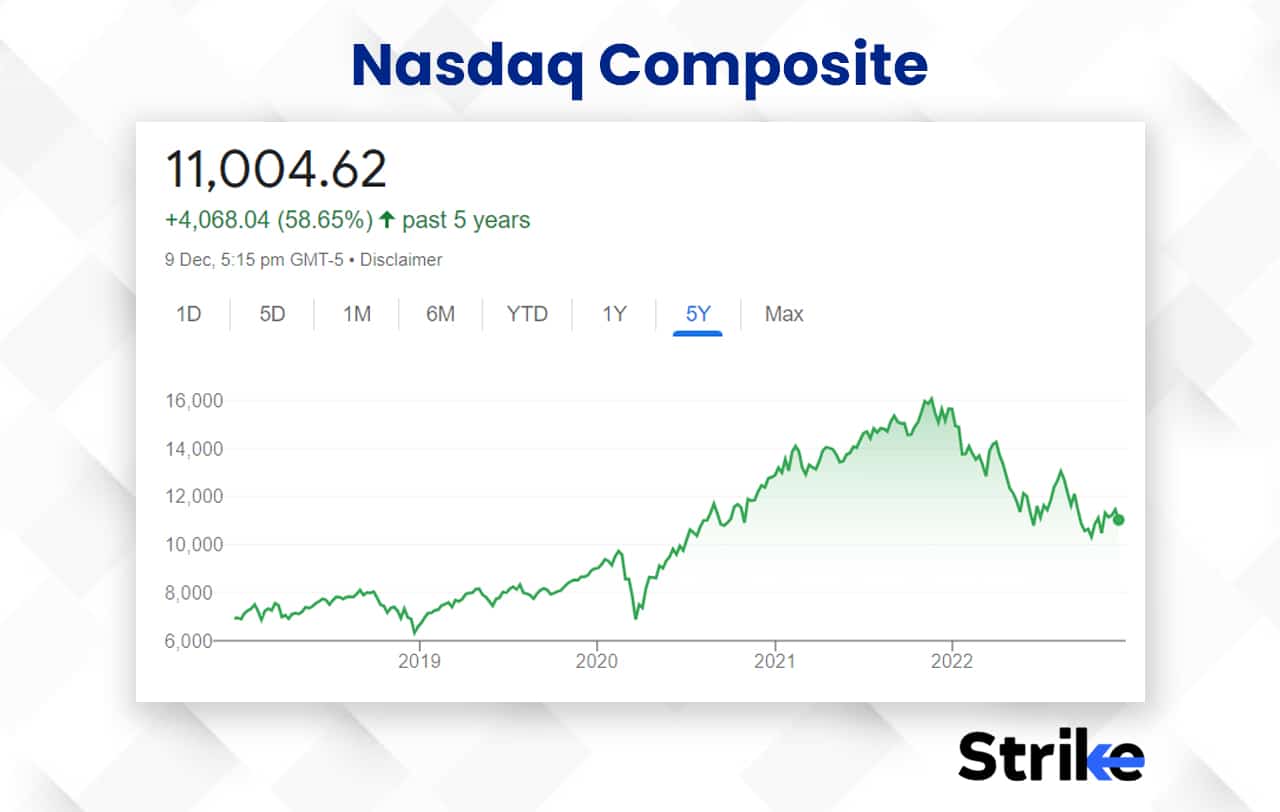Switch to the Max time range
This screenshot has width=1280, height=812.
click(783, 314)
